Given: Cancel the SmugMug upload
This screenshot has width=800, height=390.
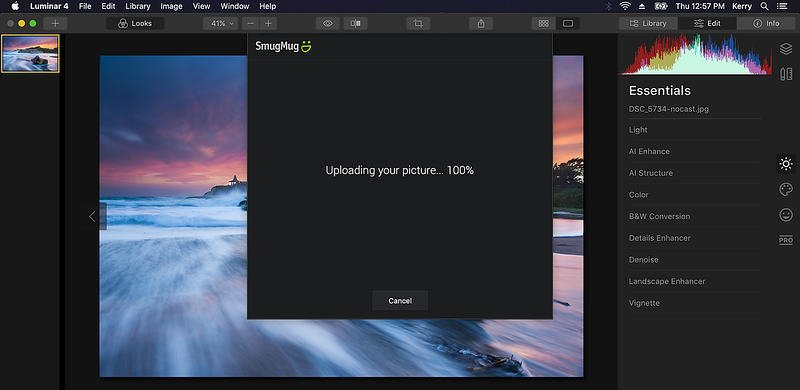Looking at the screenshot, I should point(400,301).
